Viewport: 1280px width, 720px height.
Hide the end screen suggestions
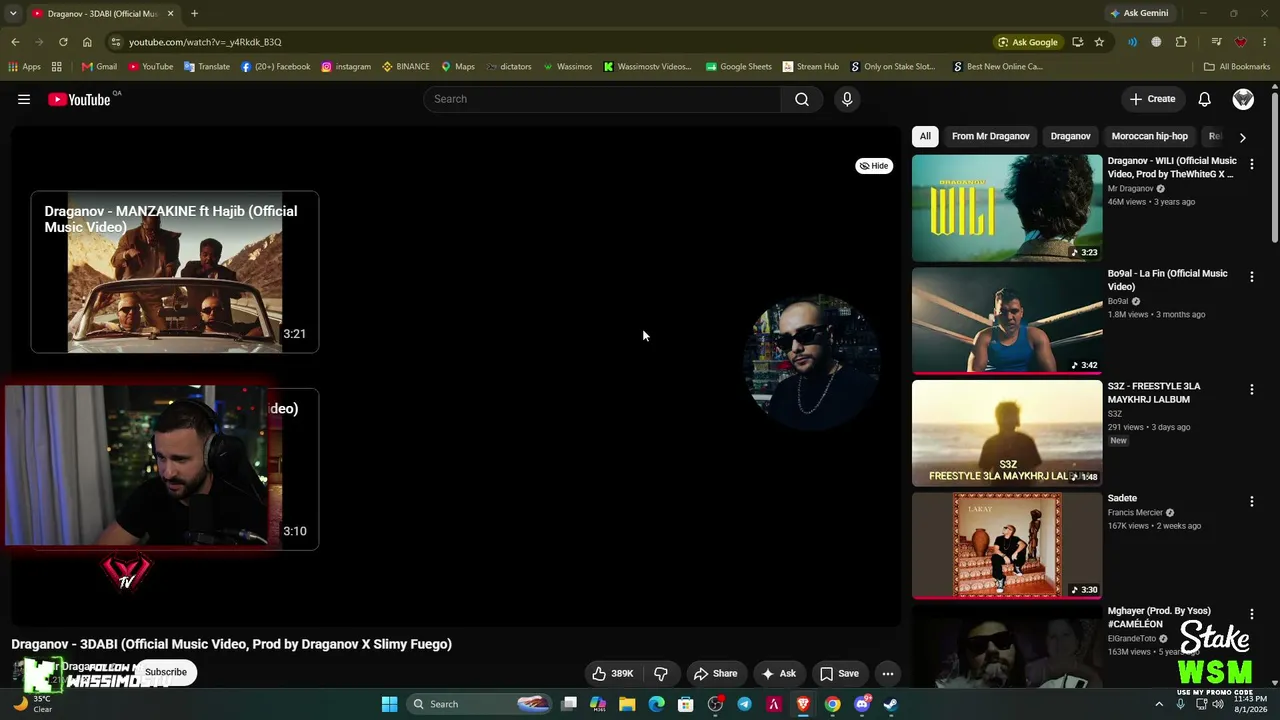coord(874,166)
